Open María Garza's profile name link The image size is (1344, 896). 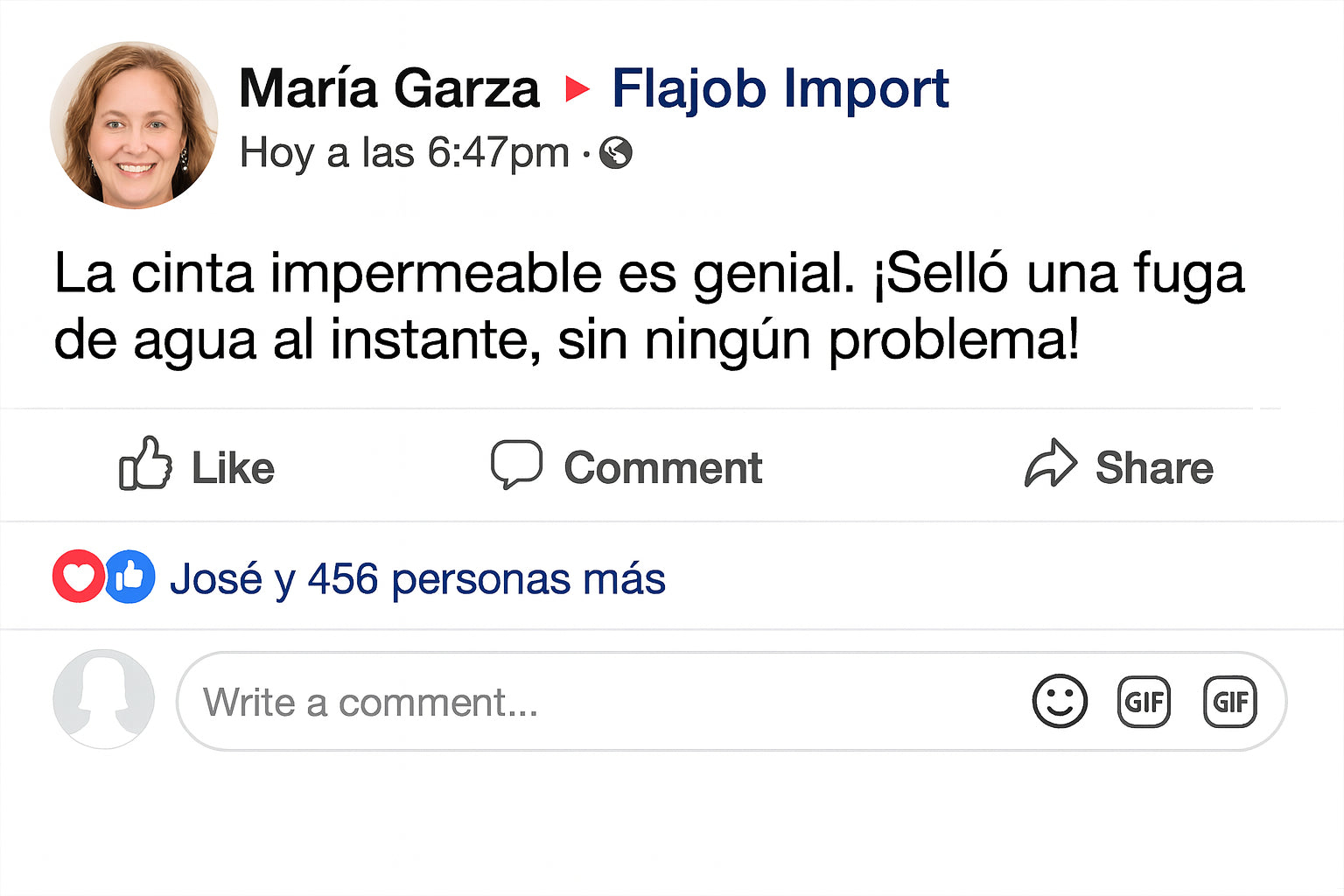click(x=389, y=88)
